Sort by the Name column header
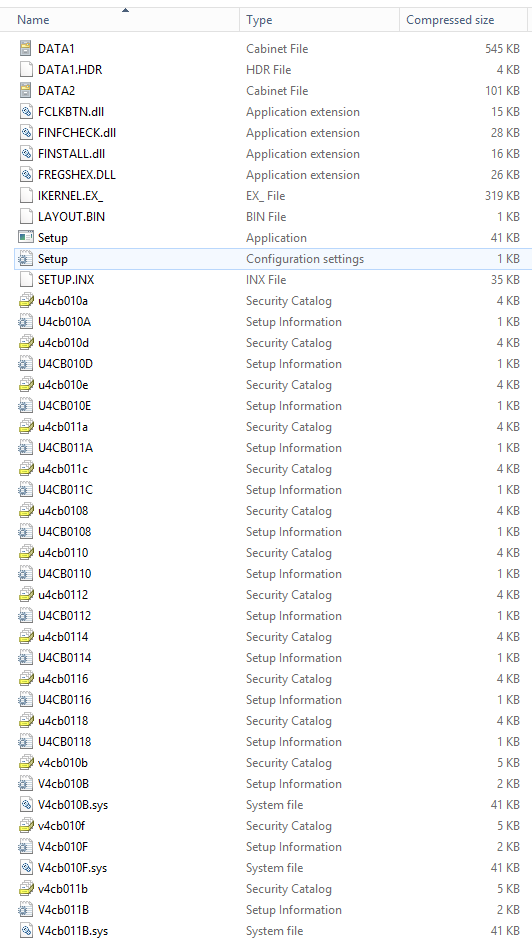Screen dimensions: 532x948 tap(33, 20)
